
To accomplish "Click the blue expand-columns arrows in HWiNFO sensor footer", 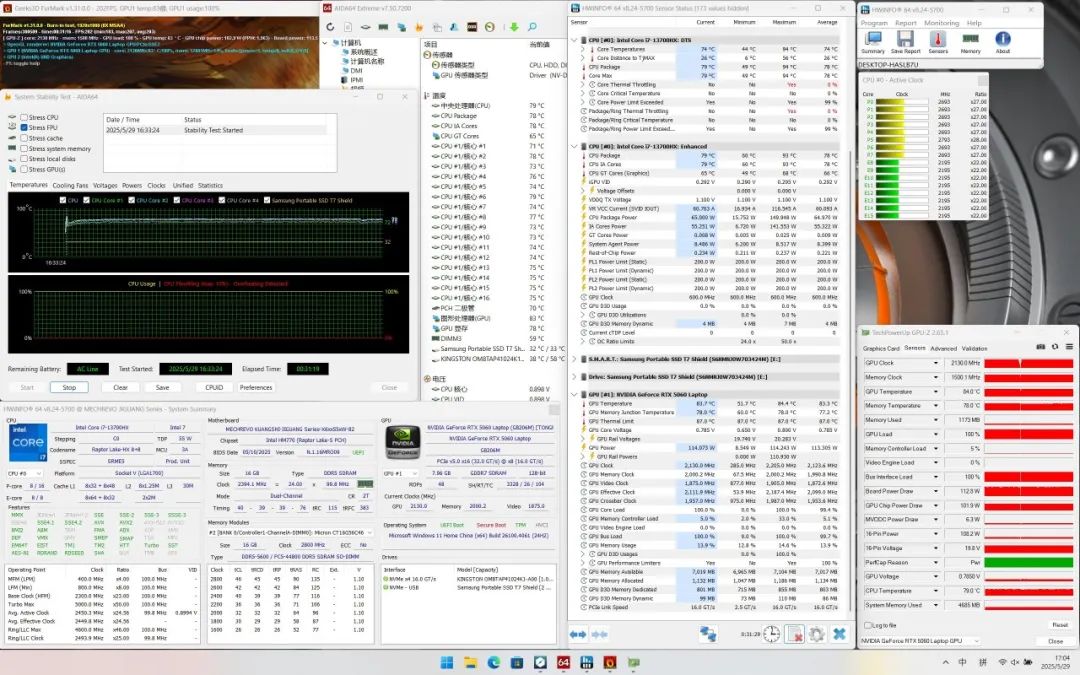I will tap(578, 634).
